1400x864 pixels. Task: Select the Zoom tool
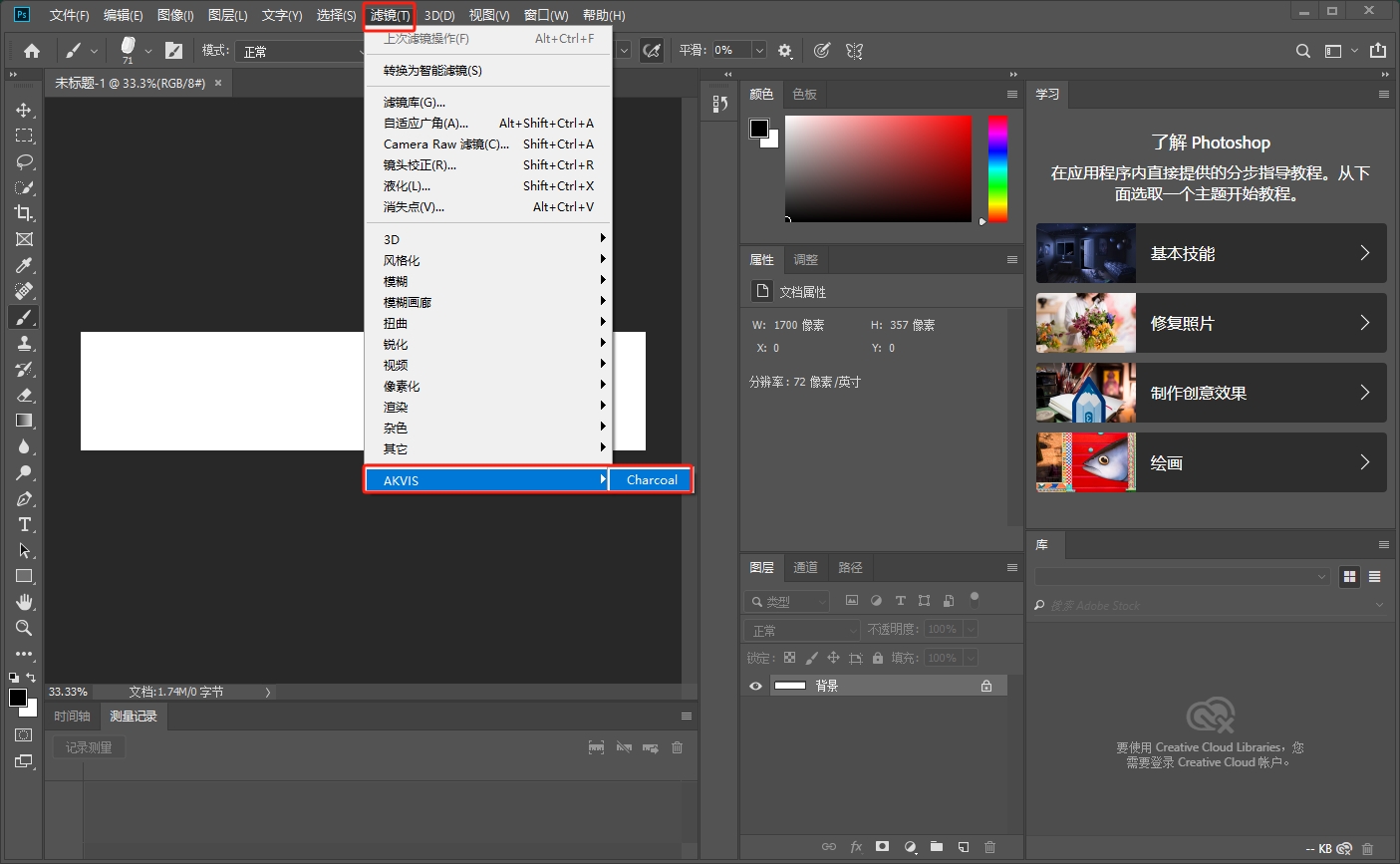click(x=24, y=628)
